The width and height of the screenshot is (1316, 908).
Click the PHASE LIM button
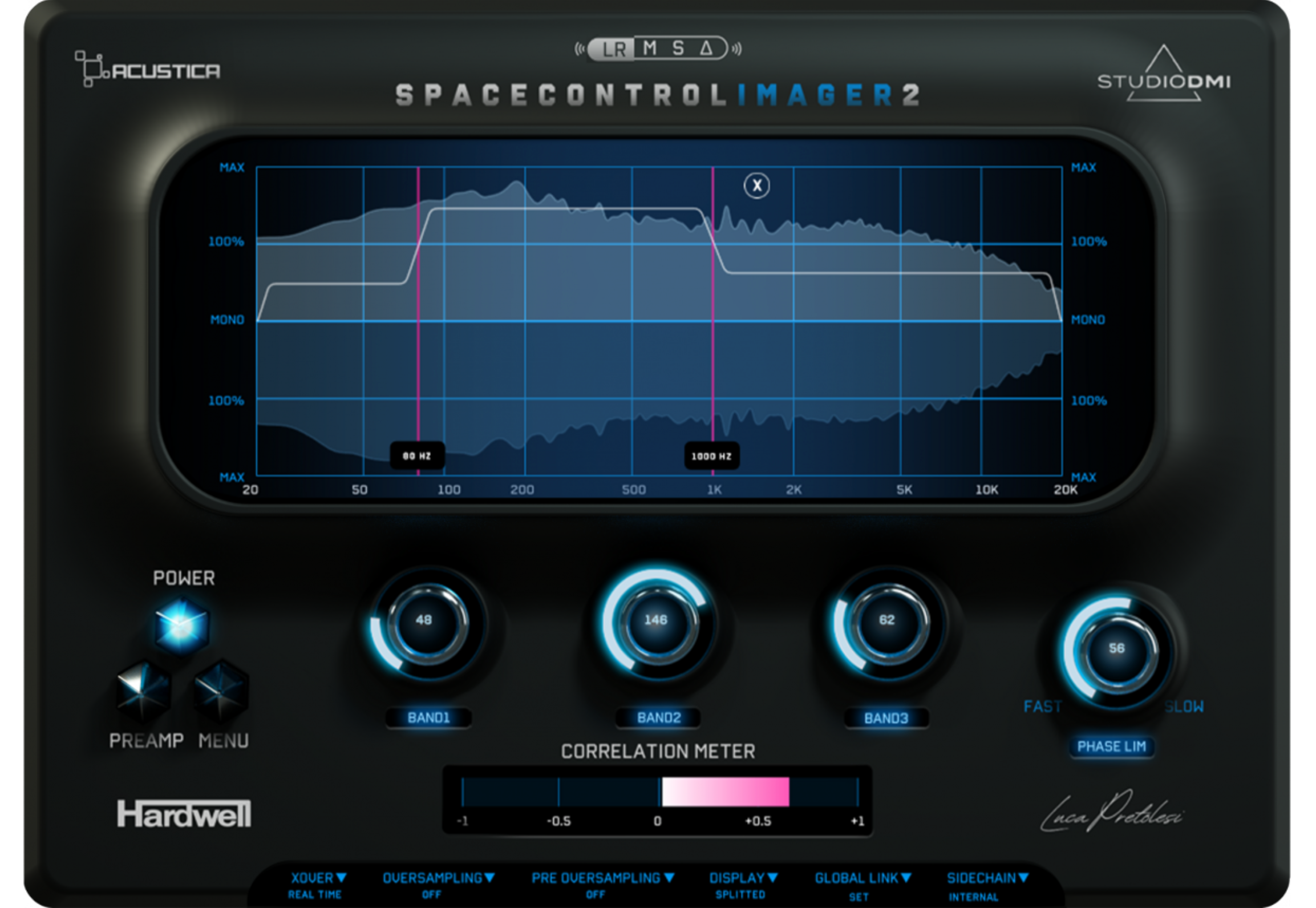pyautogui.click(x=1111, y=745)
